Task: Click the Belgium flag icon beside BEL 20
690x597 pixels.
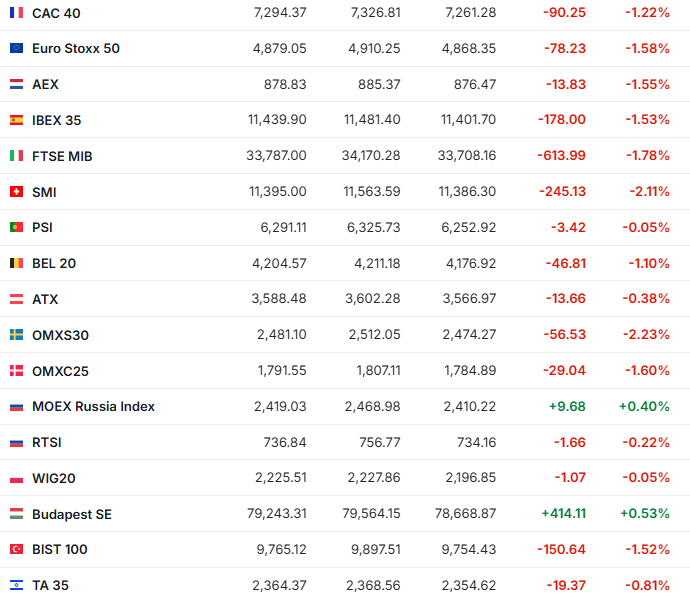Action: point(16,264)
